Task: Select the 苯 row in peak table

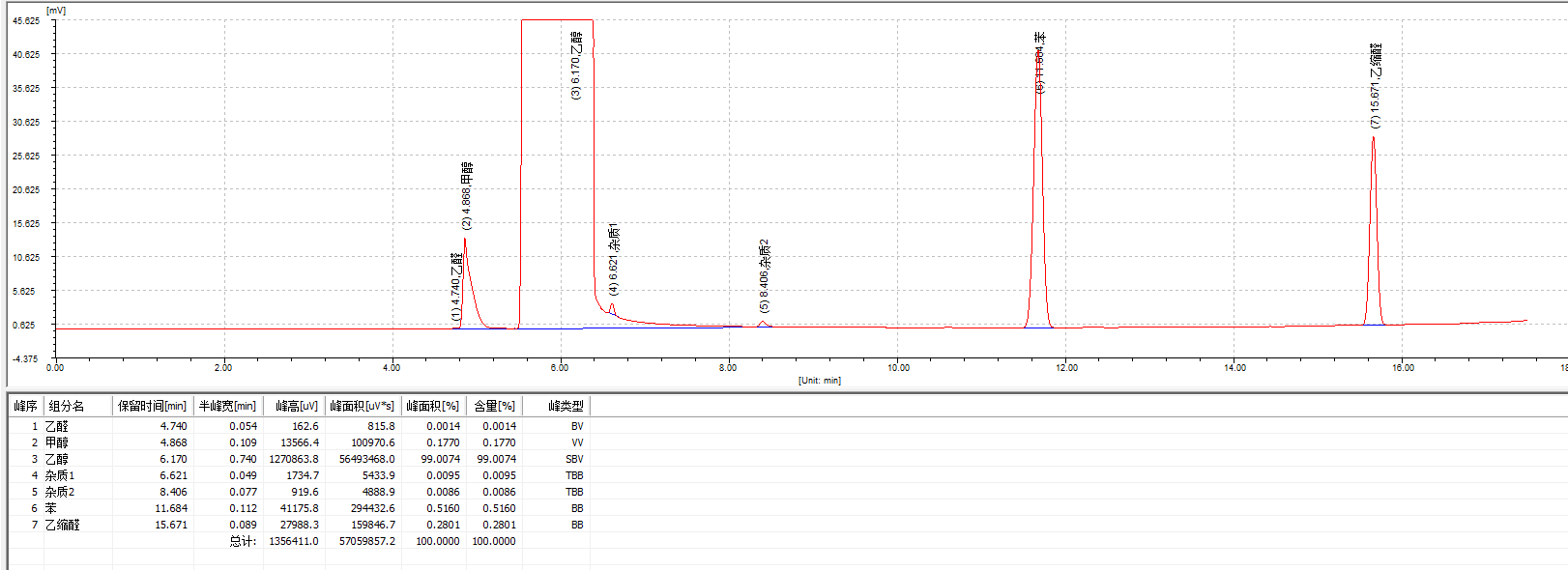Action: click(51, 508)
